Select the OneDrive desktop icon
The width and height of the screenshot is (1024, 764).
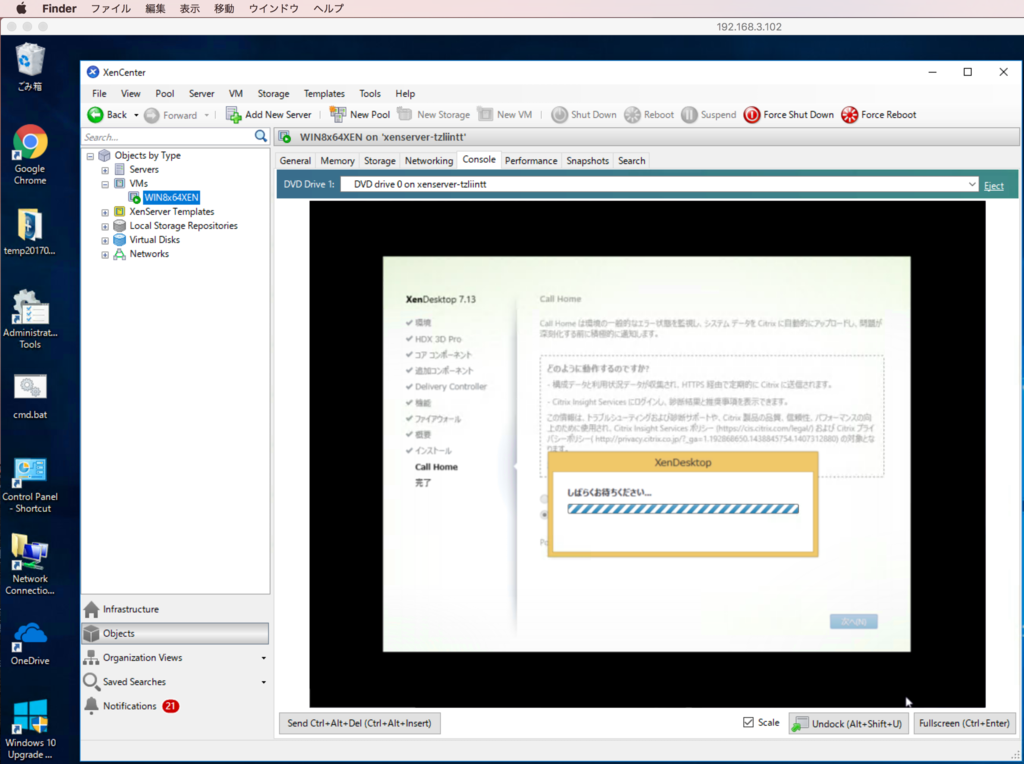coord(30,644)
